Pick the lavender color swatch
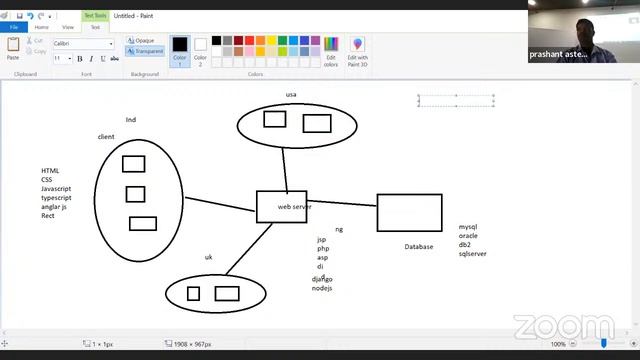The image size is (640, 360). point(316,51)
